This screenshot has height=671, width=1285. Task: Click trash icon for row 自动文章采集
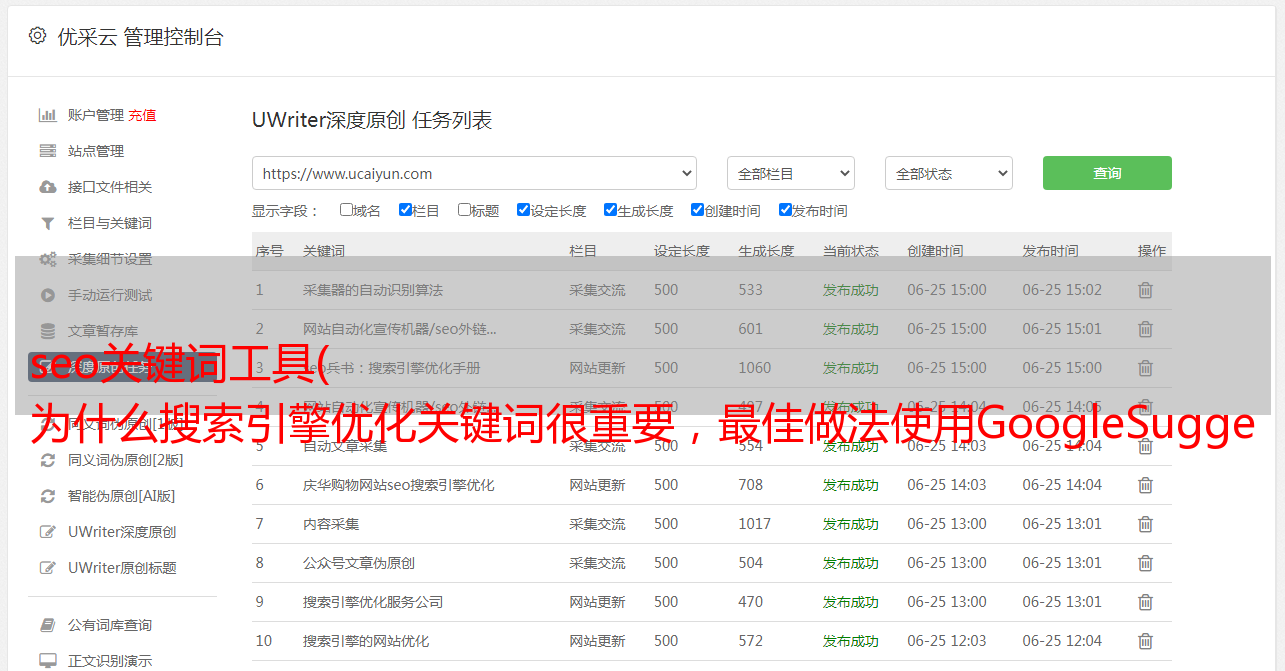1145,446
